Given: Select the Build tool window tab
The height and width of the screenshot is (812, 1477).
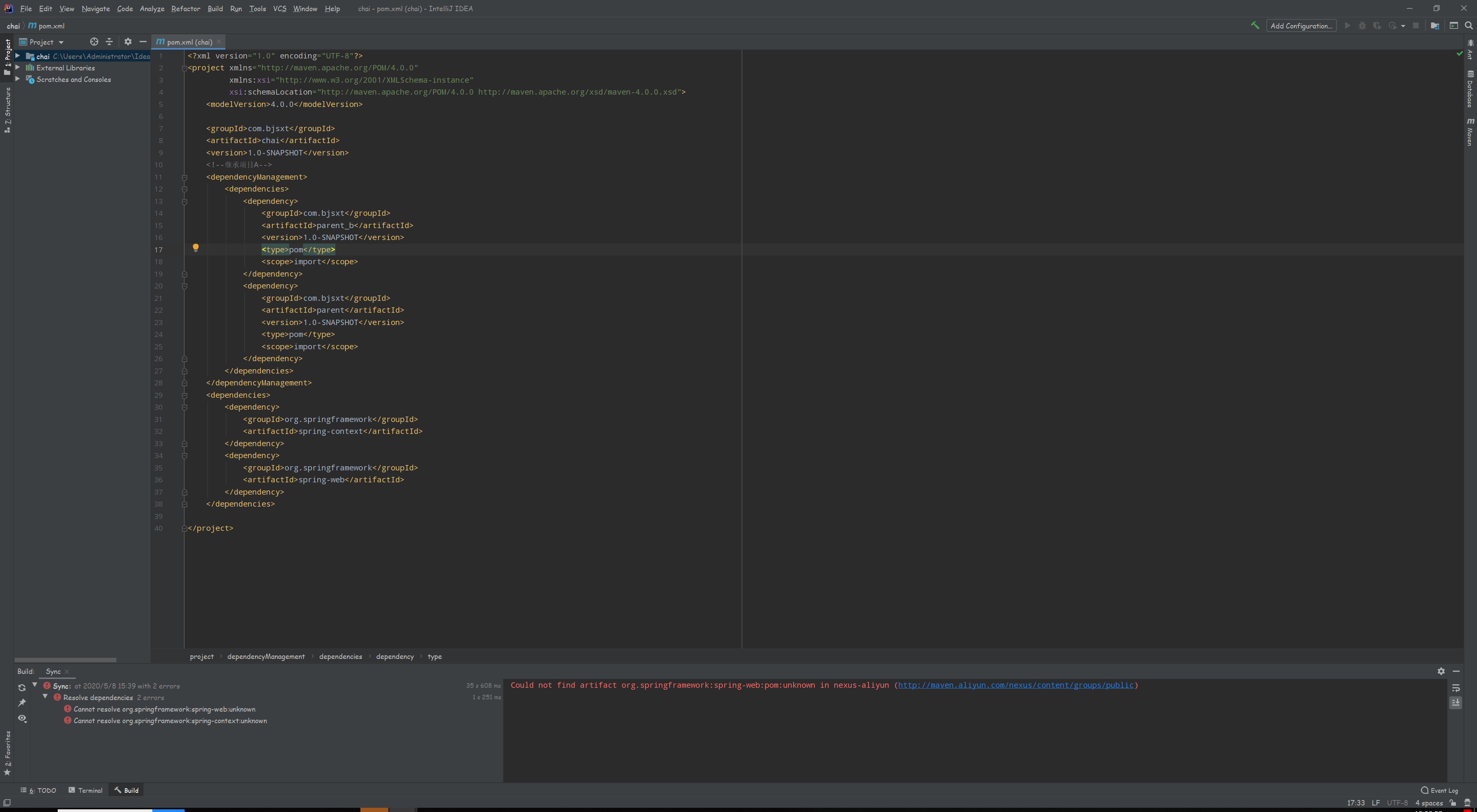Looking at the screenshot, I should [127, 790].
